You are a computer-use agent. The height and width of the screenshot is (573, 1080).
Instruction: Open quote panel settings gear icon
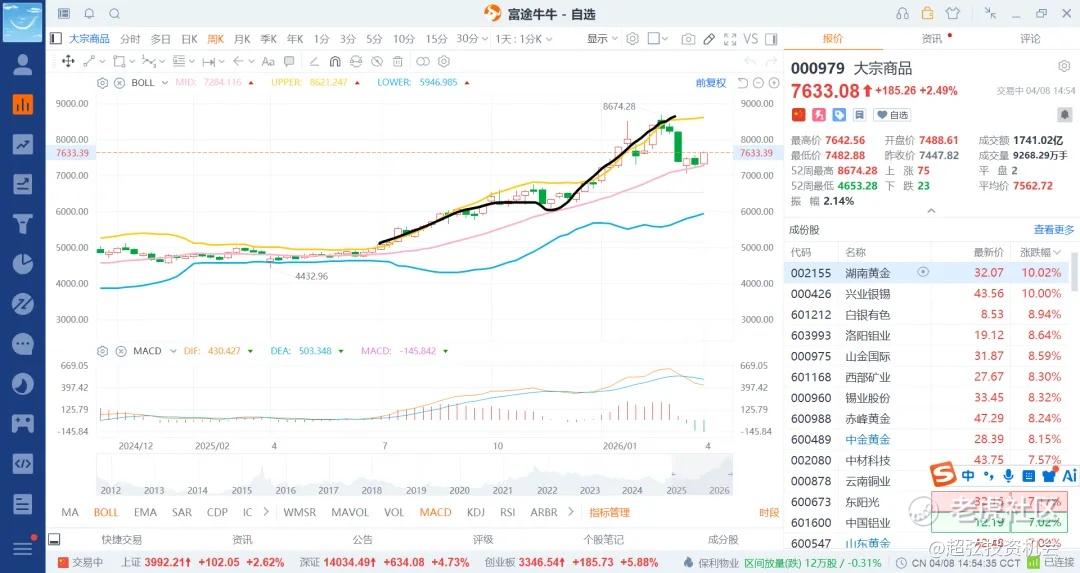pos(1063,66)
